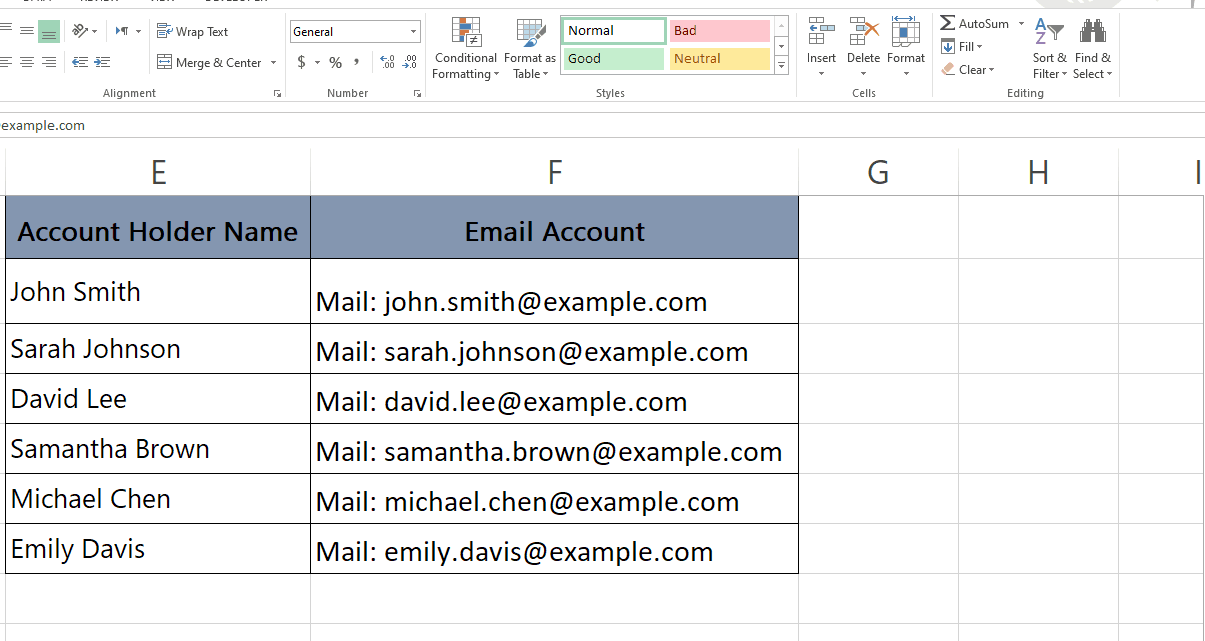
Task: Apply Middle Align to the cell
Action: (x=27, y=31)
